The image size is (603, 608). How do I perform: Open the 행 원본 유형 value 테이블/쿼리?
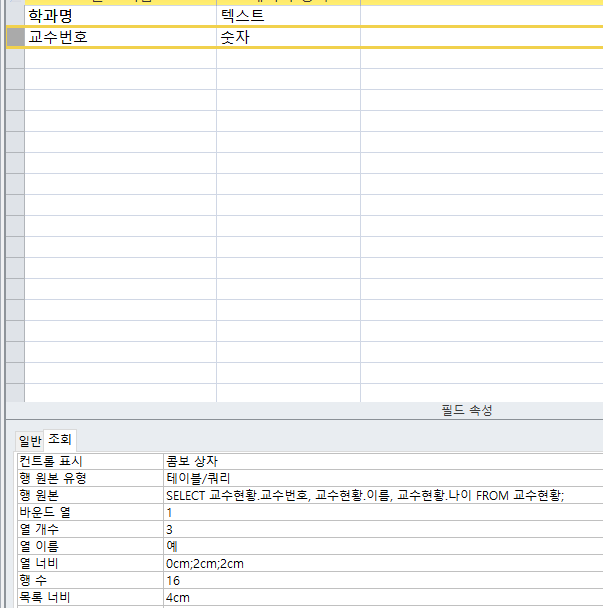[x=380, y=479]
